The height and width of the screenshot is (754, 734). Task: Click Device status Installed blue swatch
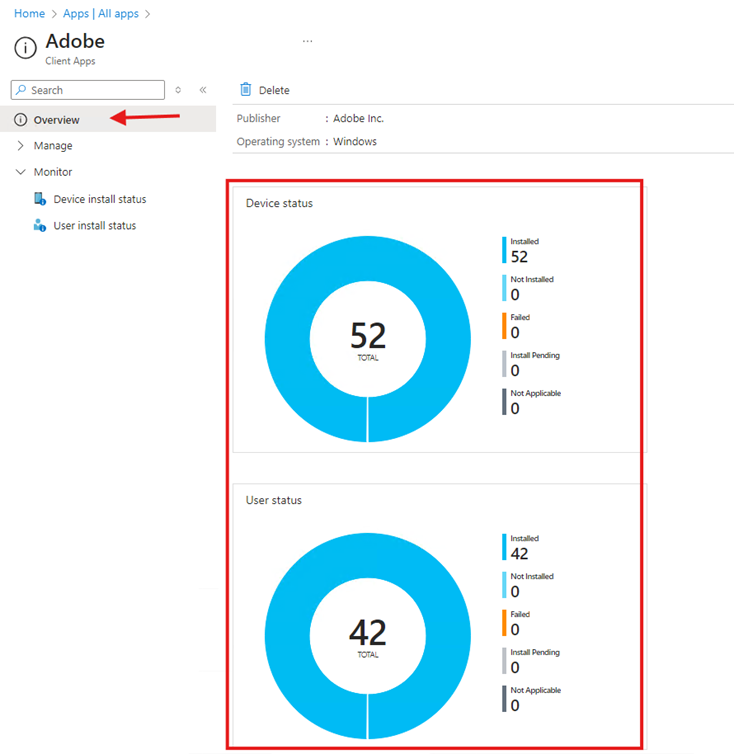coord(504,250)
